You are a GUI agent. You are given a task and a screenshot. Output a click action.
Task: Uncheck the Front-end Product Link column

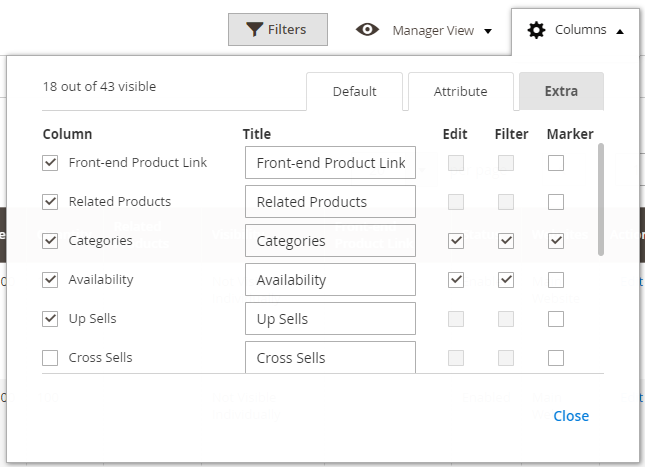tap(50, 163)
